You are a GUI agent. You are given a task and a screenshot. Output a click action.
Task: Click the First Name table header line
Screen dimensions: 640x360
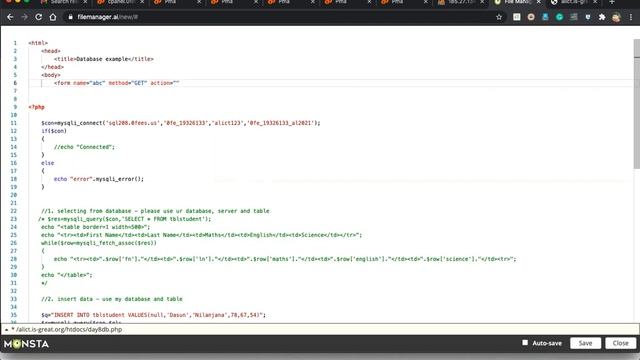click(x=201, y=235)
